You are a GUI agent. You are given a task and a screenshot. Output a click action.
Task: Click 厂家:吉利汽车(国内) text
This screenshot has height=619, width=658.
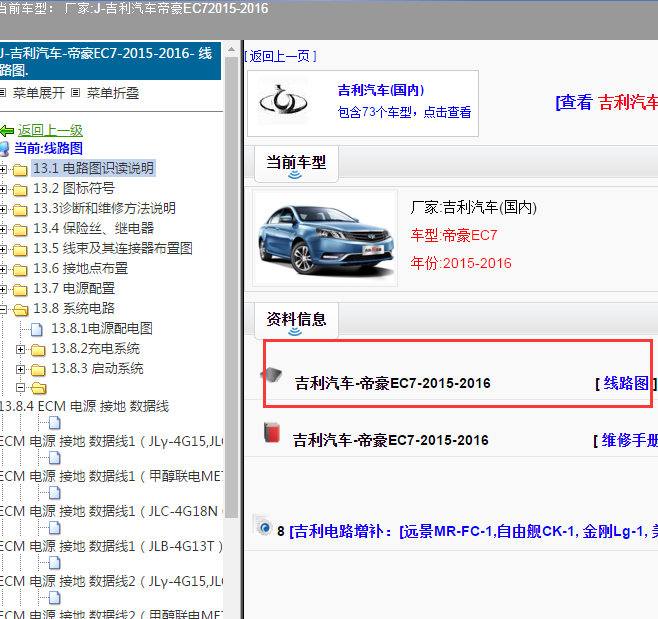pyautogui.click(x=473, y=207)
